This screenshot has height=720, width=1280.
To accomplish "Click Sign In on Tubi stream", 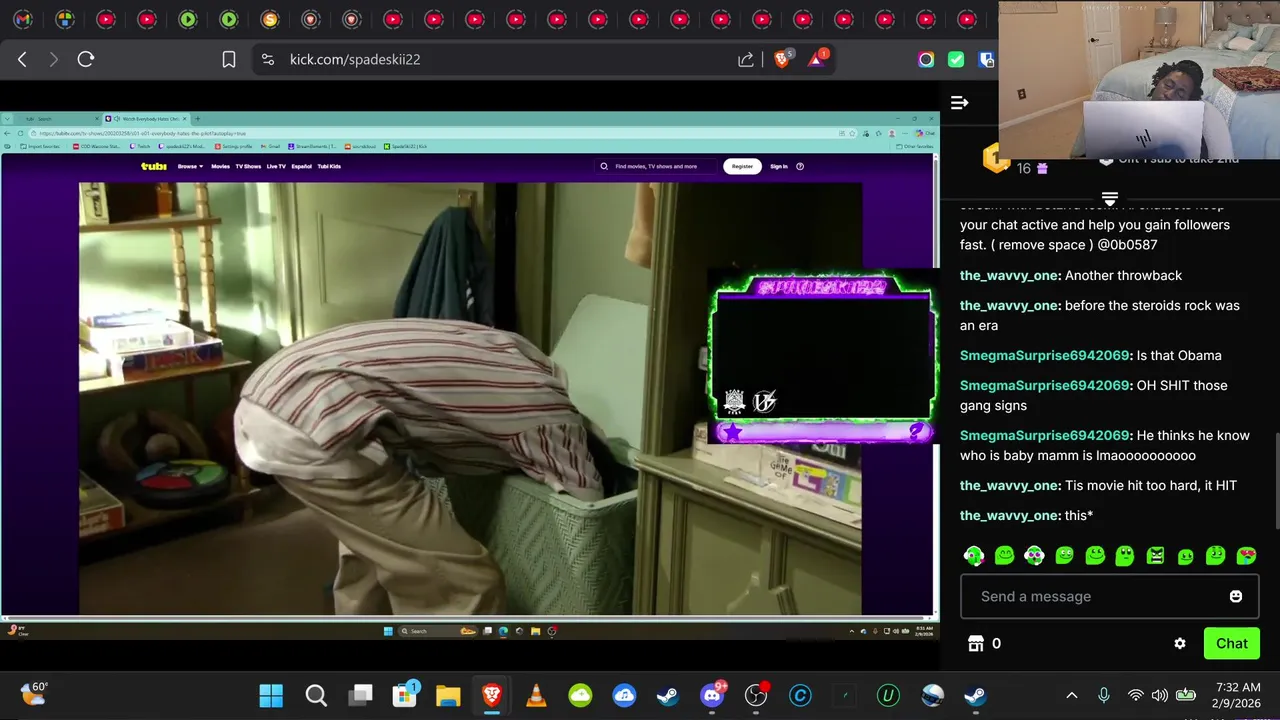I will point(779,166).
